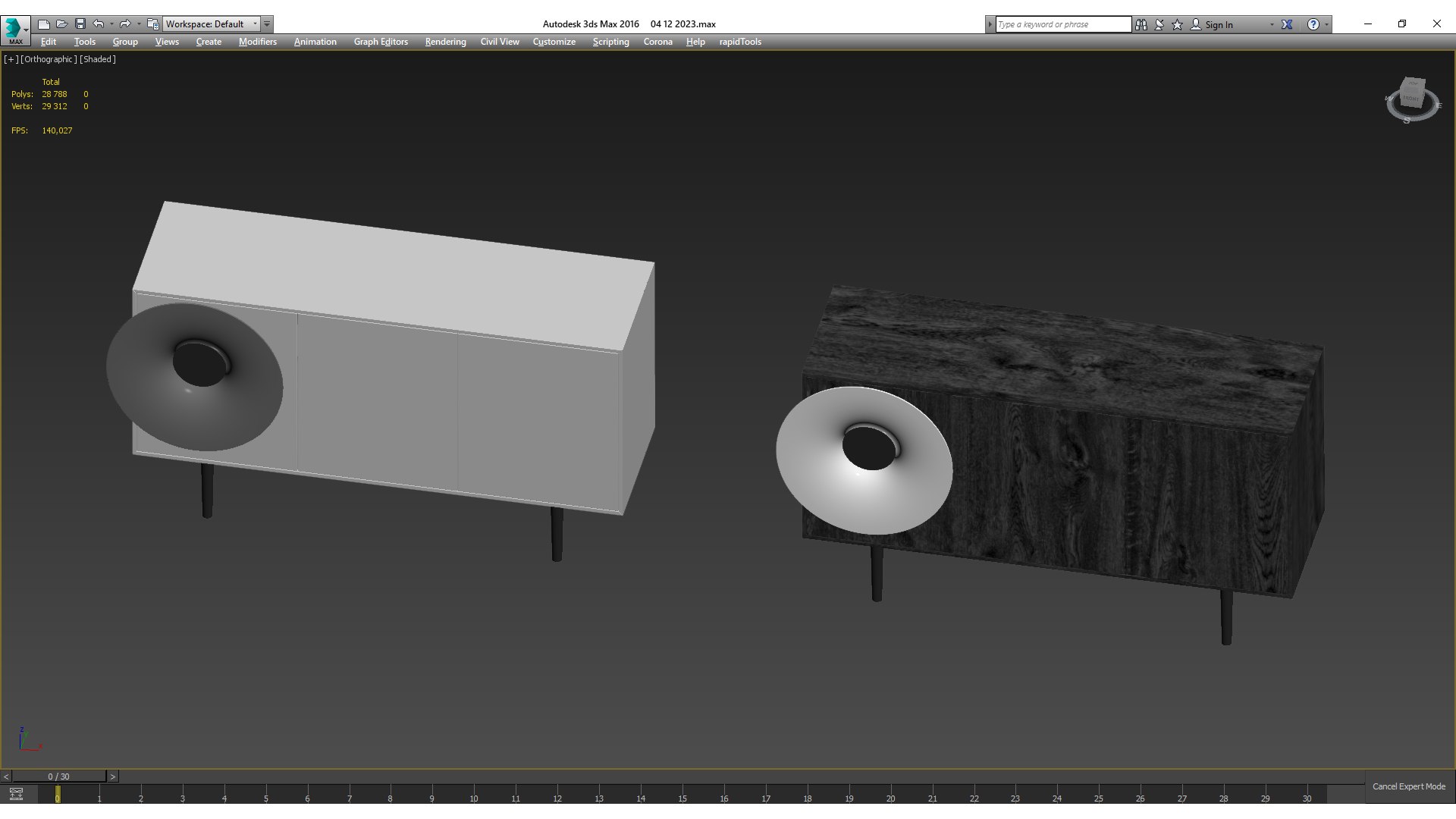Save the scene with floppy icon
This screenshot has height=819, width=1456.
tap(80, 24)
